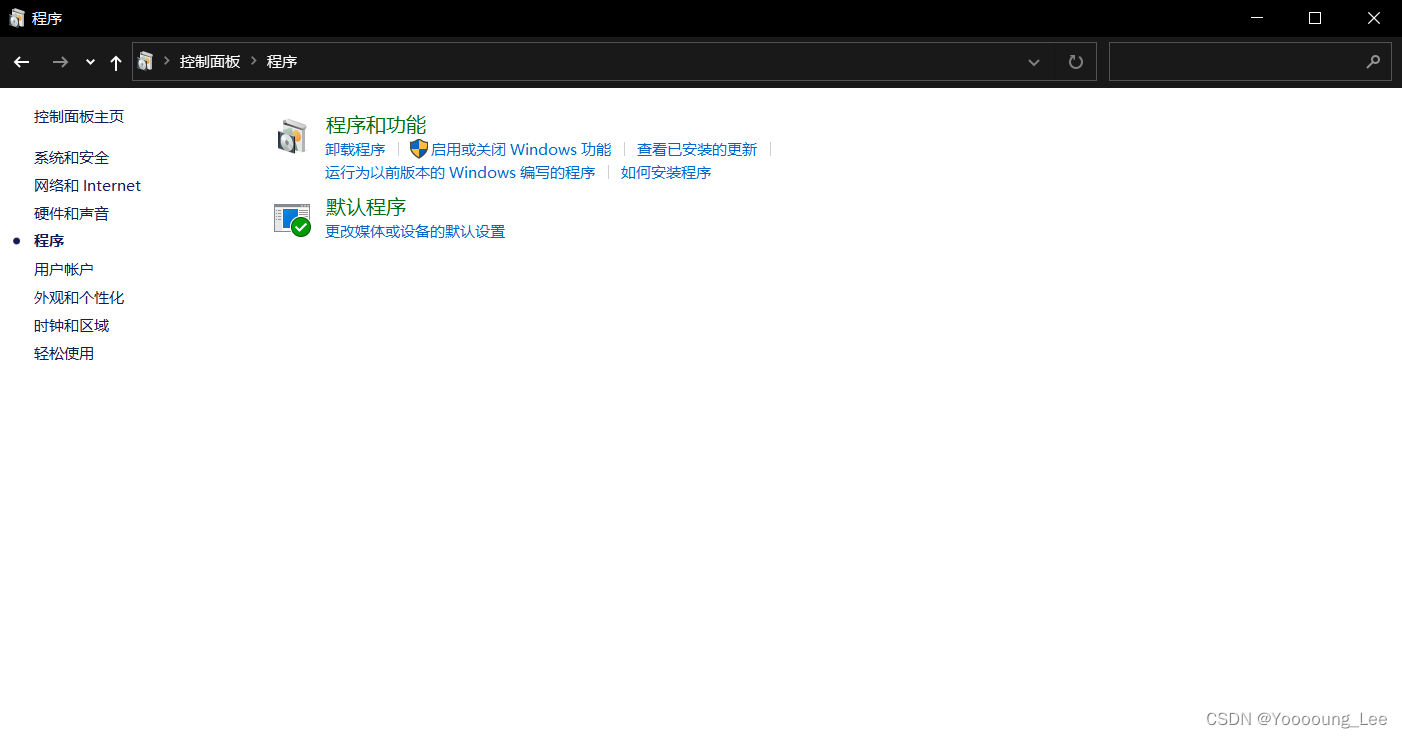Click the search magnifier icon

pyautogui.click(x=1373, y=62)
